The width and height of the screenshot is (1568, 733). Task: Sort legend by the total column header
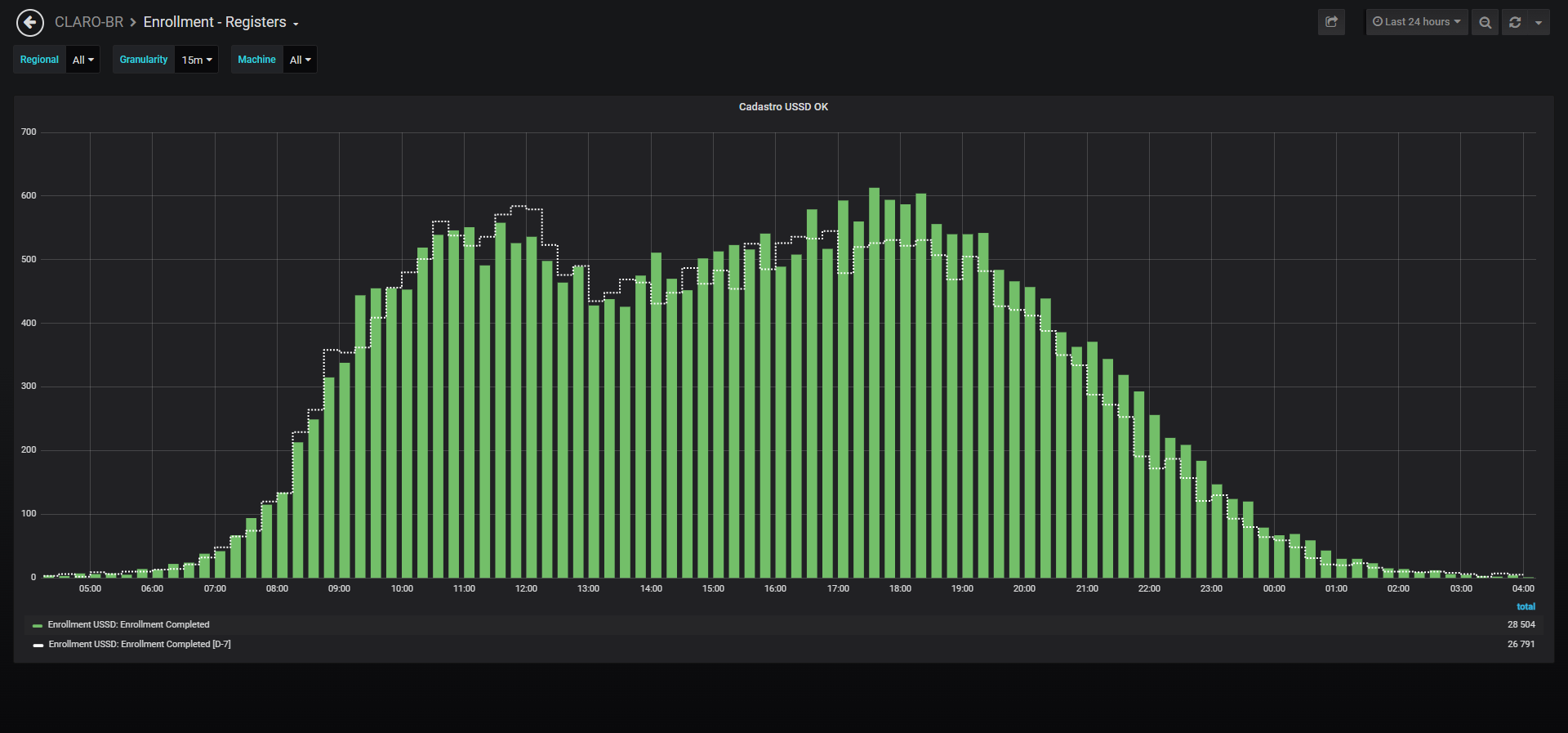(x=1526, y=606)
